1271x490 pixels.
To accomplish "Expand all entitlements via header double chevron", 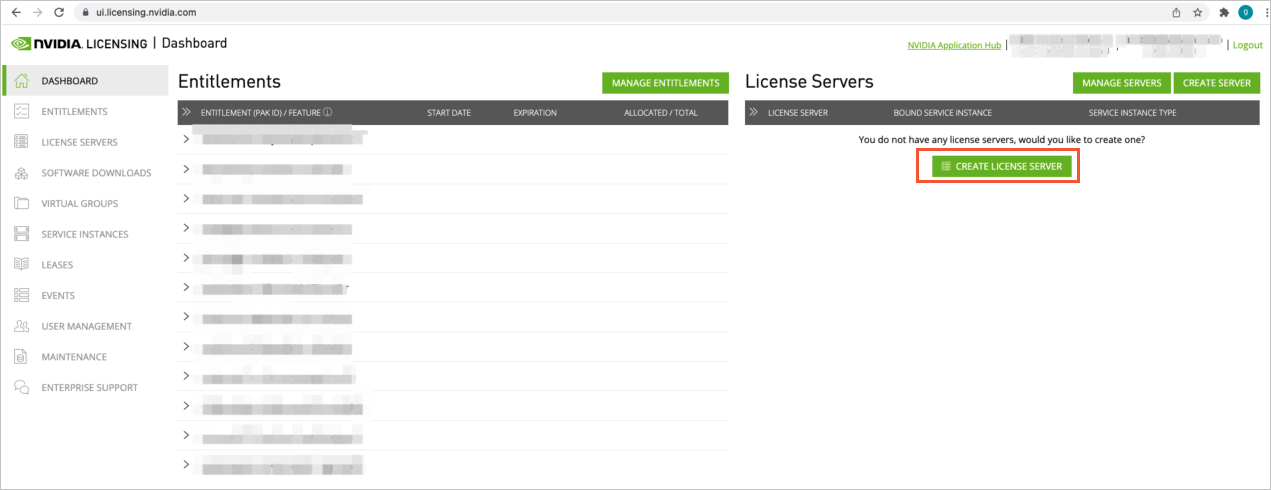I will [x=187, y=112].
